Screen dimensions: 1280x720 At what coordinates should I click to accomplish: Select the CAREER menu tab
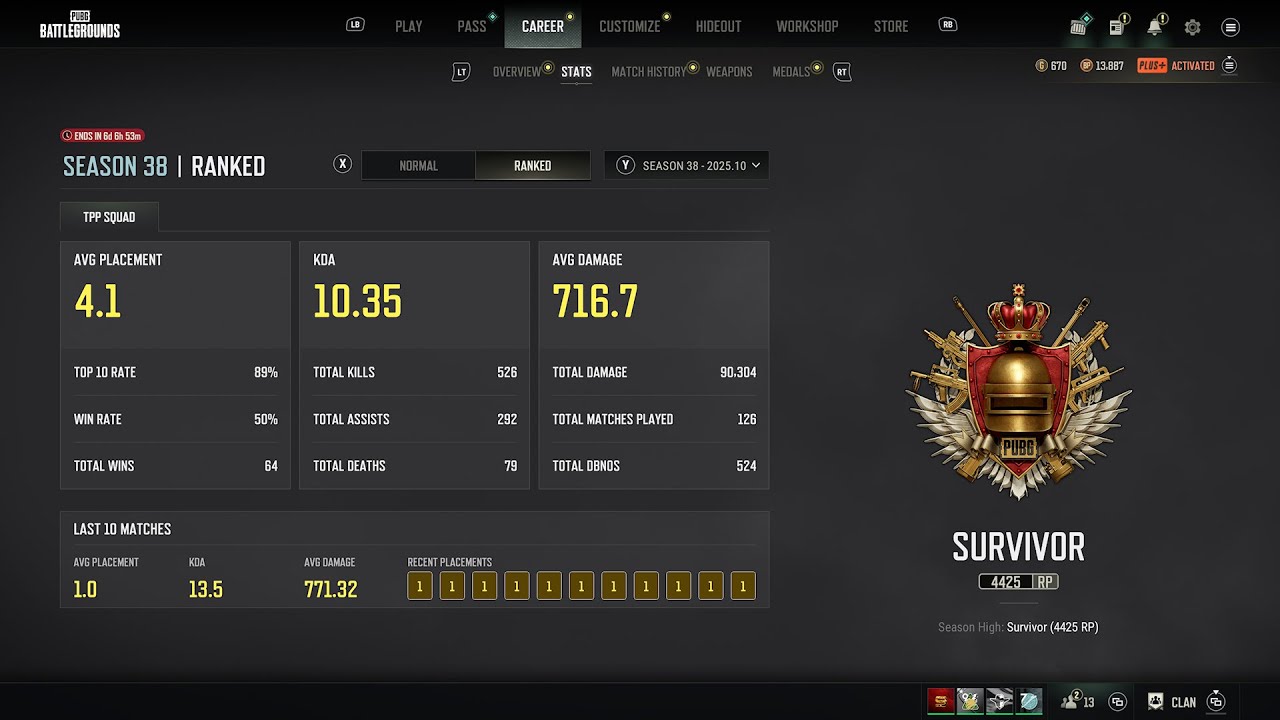coord(543,26)
